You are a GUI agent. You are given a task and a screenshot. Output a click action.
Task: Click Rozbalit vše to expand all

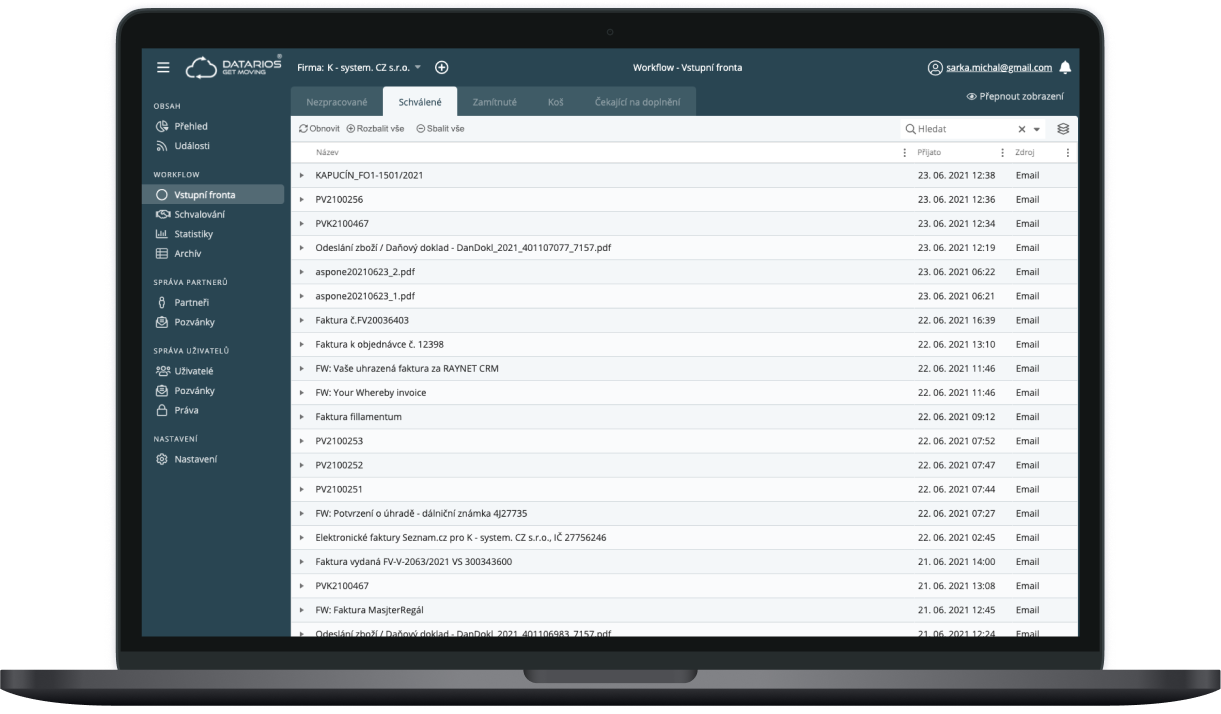[377, 129]
